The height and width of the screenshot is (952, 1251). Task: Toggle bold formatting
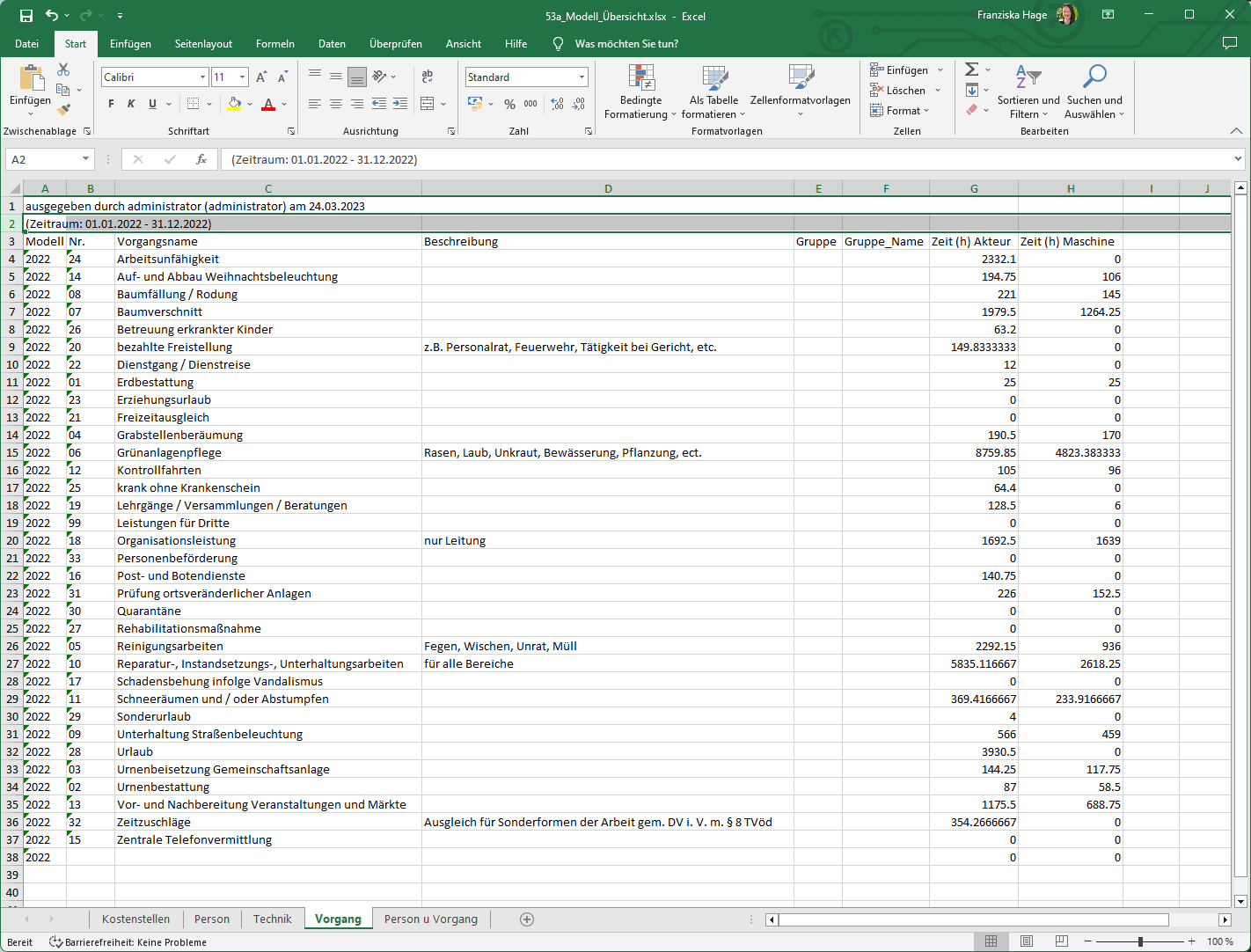pyautogui.click(x=111, y=104)
